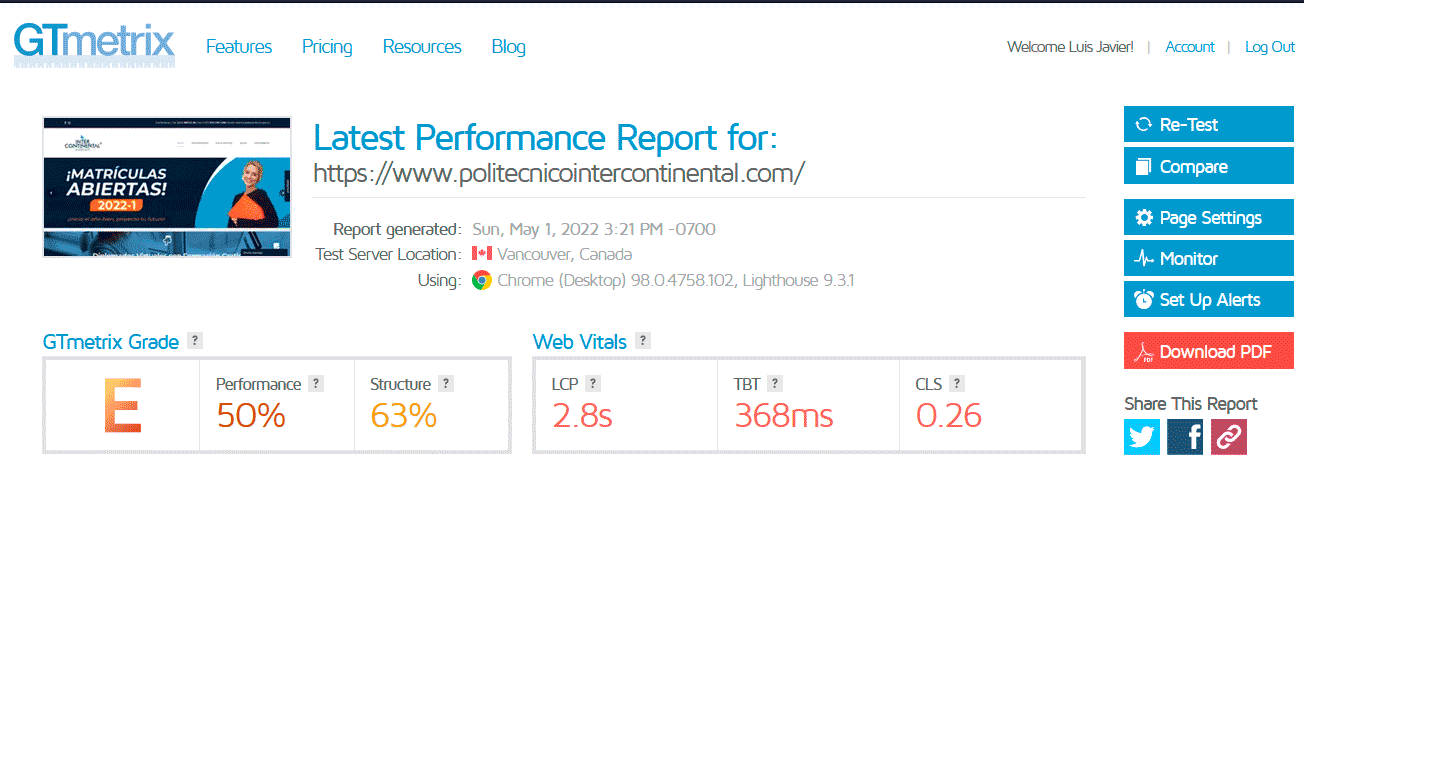Click the Download PDF icon
The height and width of the screenshot is (776, 1440).
(1143, 350)
